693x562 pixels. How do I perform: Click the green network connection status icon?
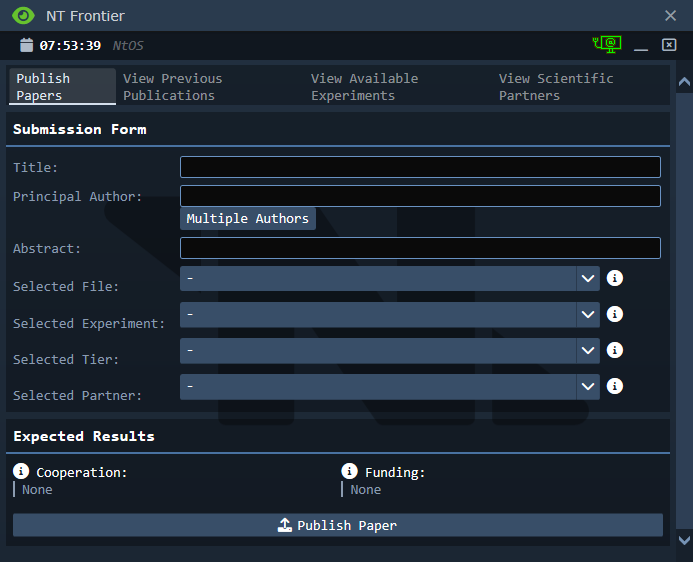(607, 44)
